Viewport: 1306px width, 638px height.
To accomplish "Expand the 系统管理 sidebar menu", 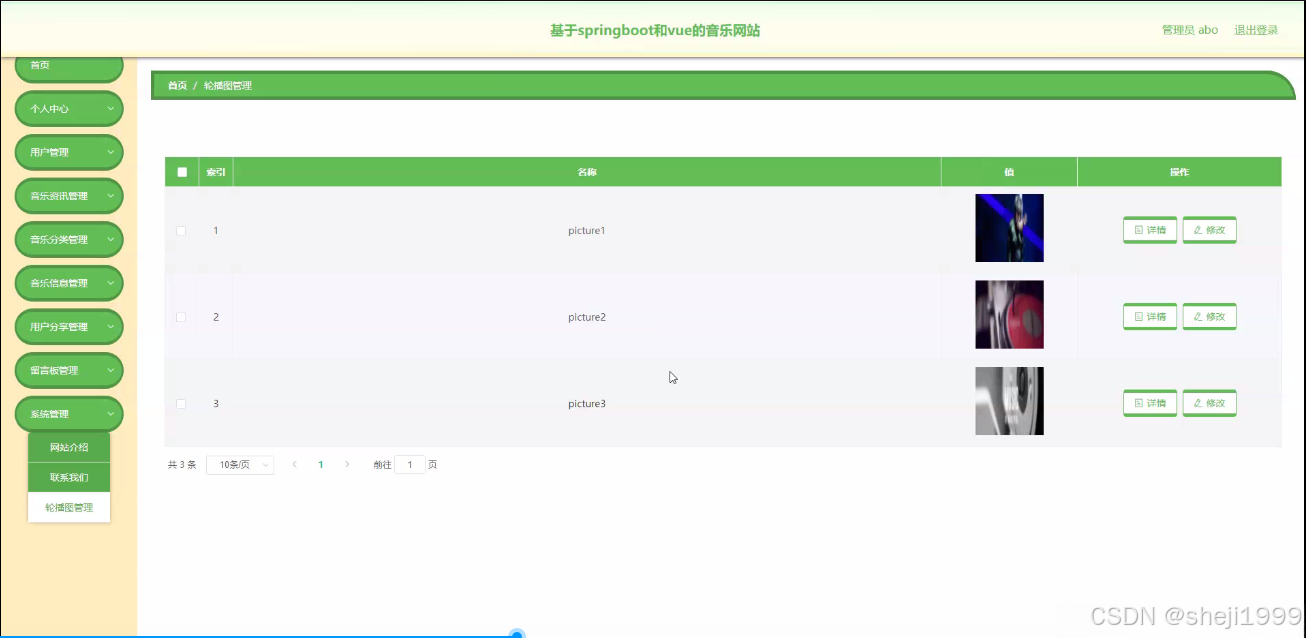I will pyautogui.click(x=68, y=413).
